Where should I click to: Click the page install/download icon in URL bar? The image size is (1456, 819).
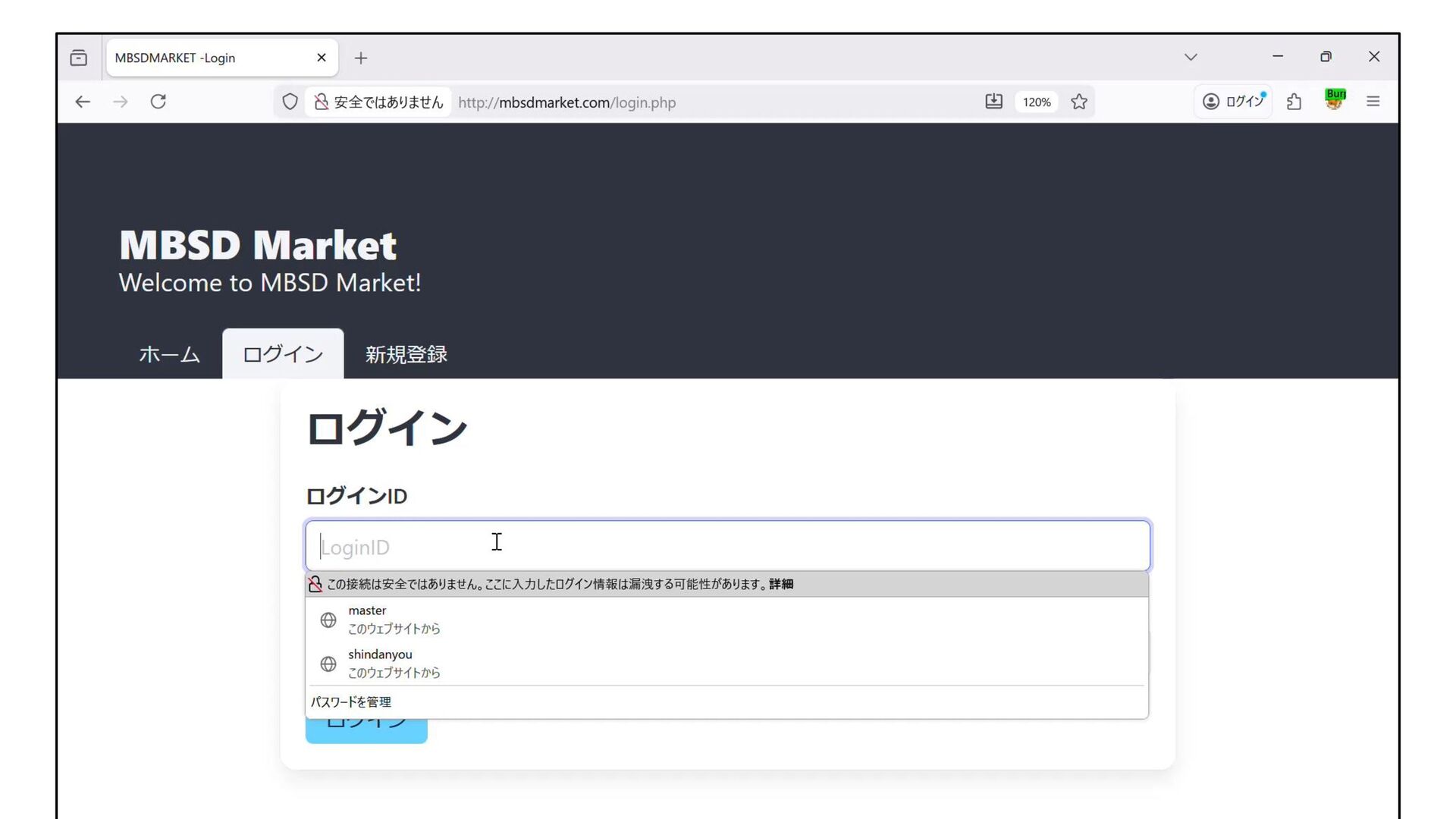(993, 102)
